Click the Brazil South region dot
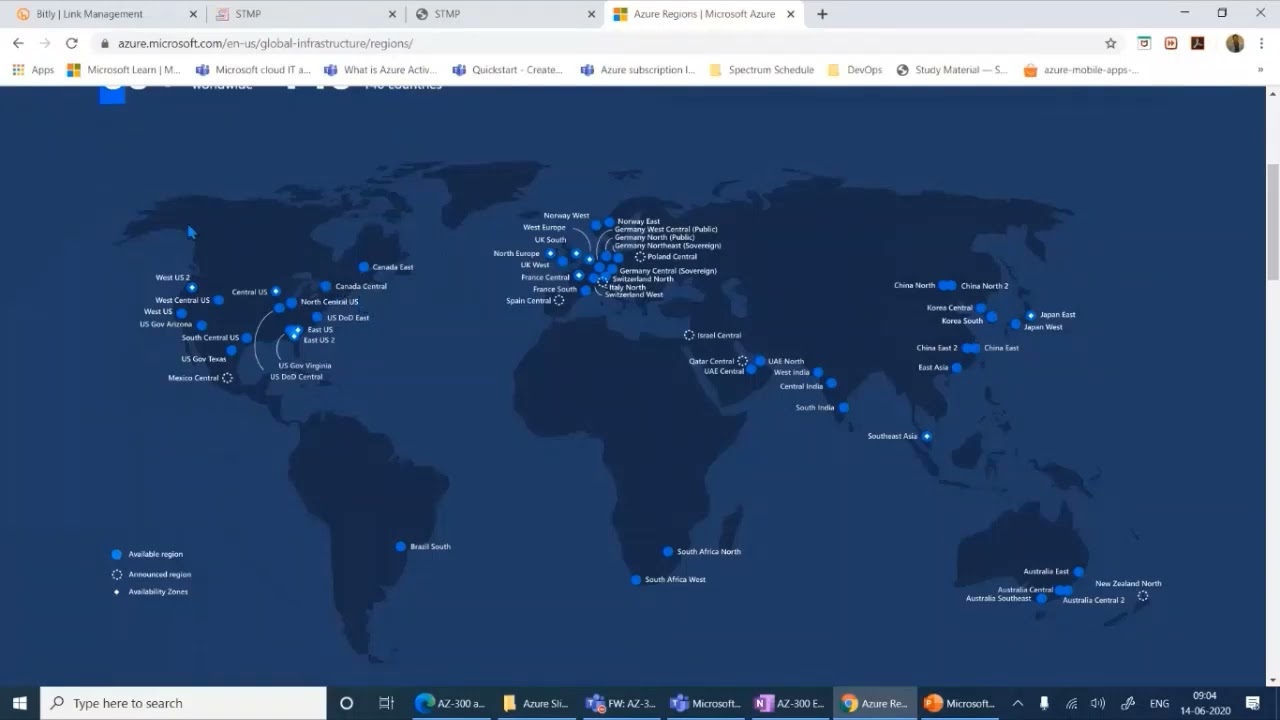 point(401,546)
